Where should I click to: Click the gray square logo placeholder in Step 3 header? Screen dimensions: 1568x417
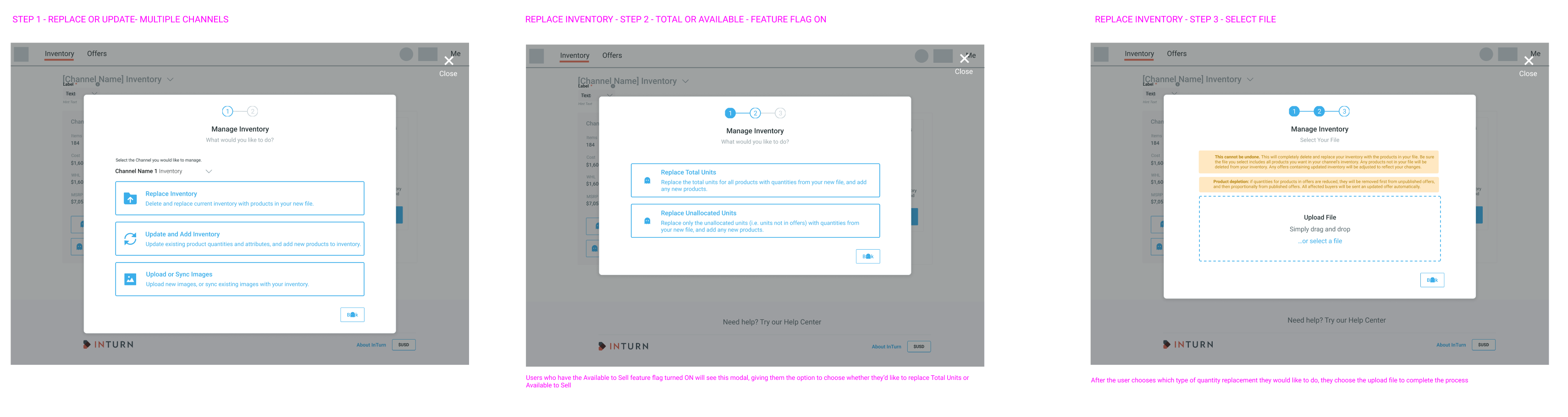pos(1100,54)
